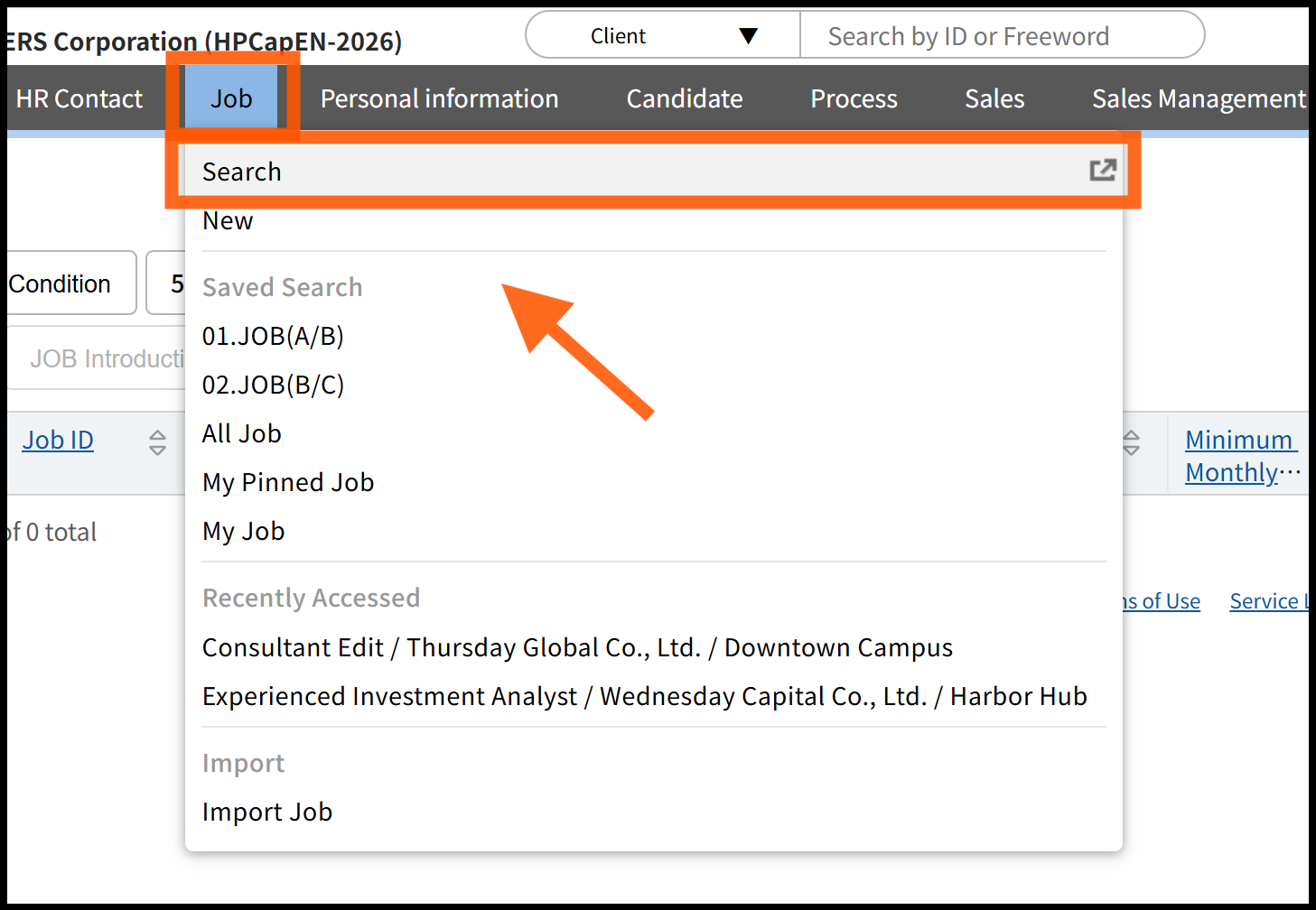Select the All Job saved search
The height and width of the screenshot is (910, 1316).
242,434
